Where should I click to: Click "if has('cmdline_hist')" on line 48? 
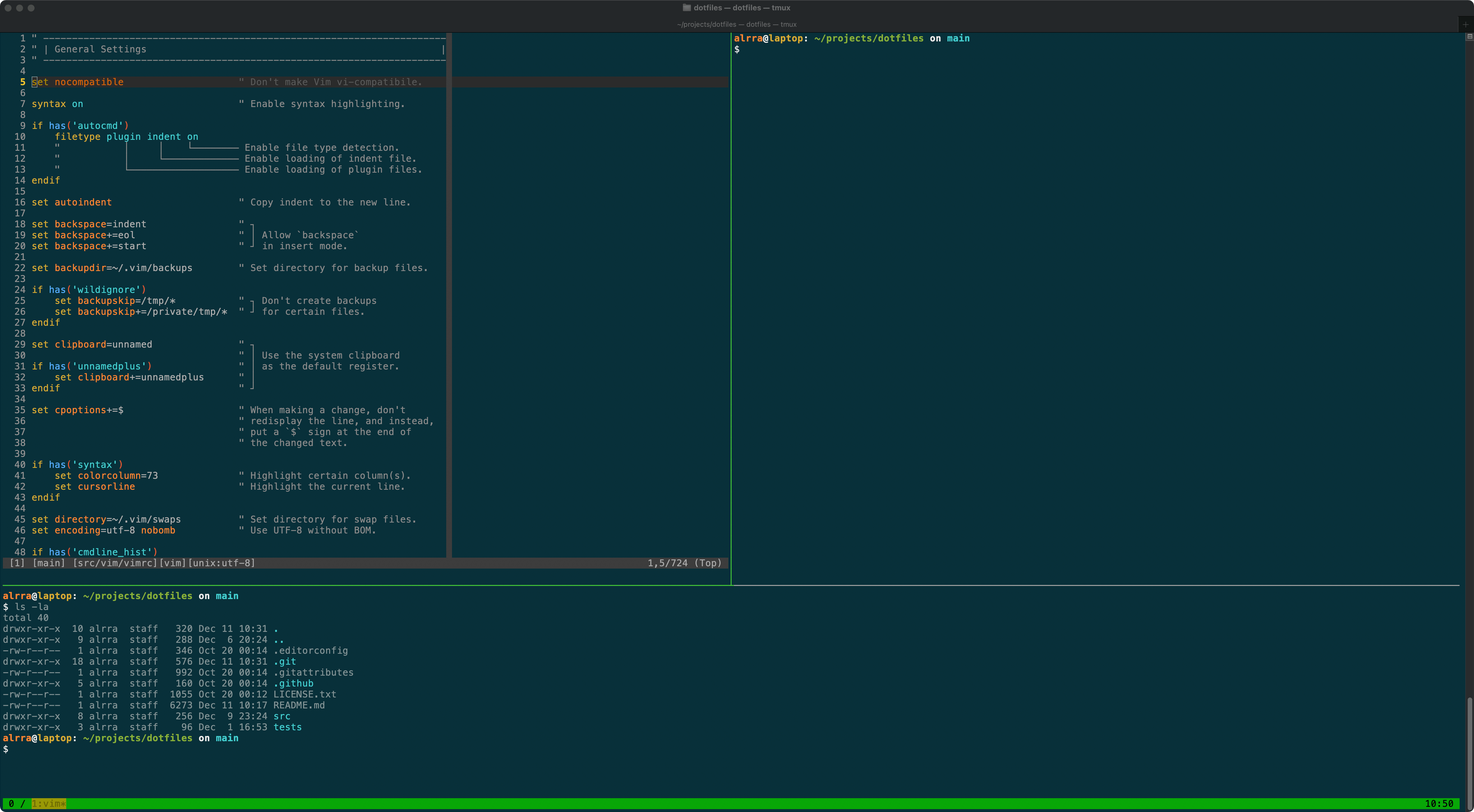coord(94,552)
